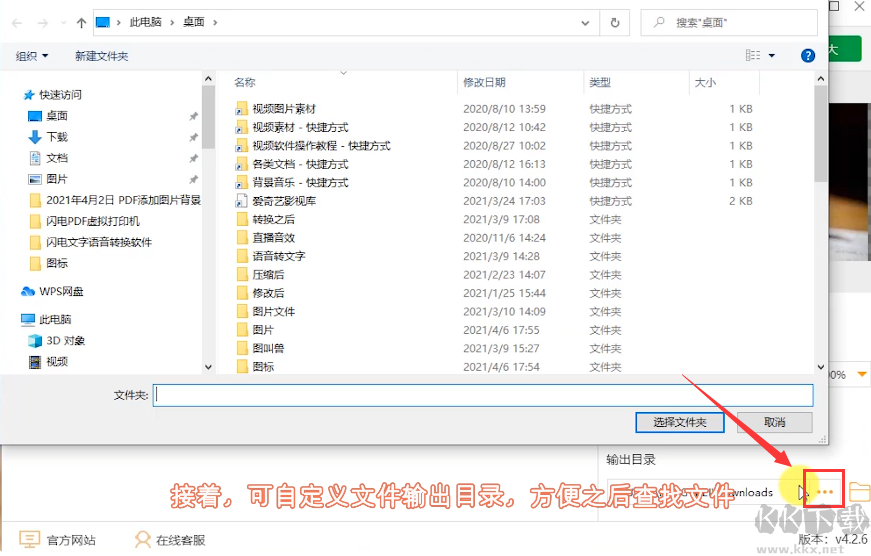Go up one folder level arrow
This screenshot has height=556, width=871.
pyautogui.click(x=82, y=23)
